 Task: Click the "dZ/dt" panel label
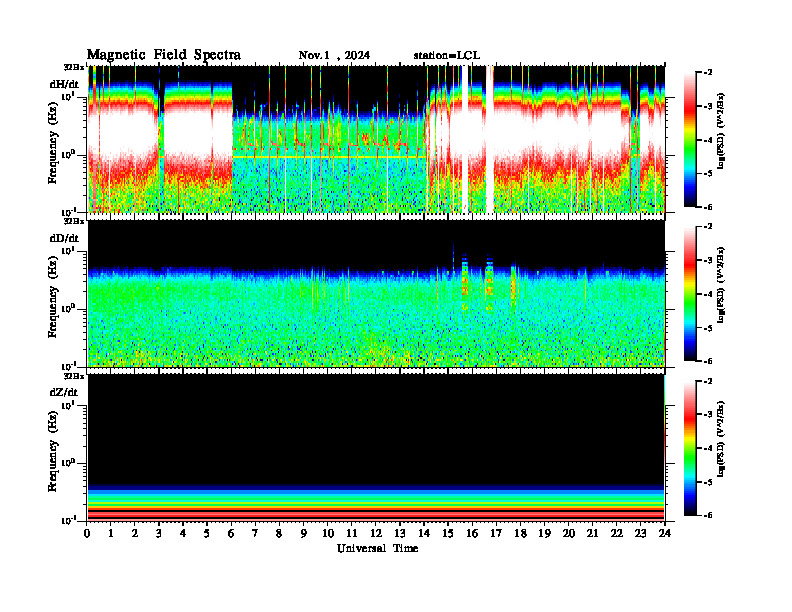(64, 392)
